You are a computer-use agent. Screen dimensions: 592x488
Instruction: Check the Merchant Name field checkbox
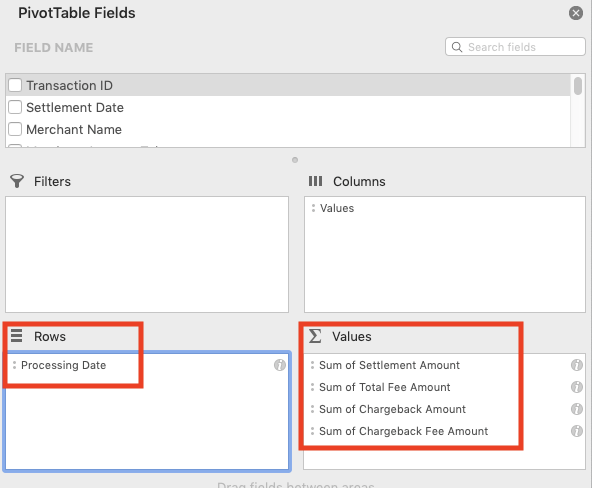point(15,129)
